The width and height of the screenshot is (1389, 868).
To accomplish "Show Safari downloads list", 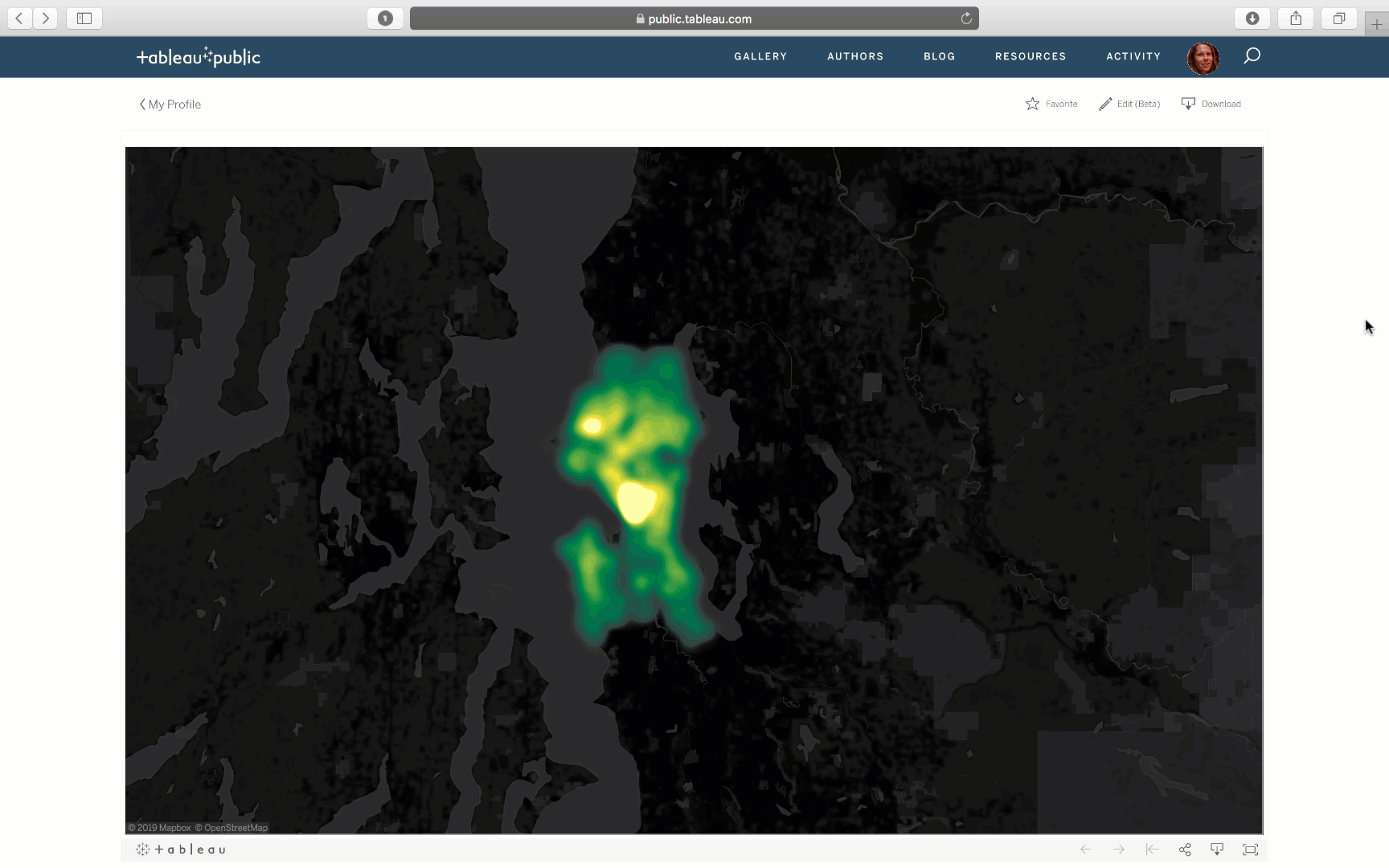I will (x=1252, y=18).
